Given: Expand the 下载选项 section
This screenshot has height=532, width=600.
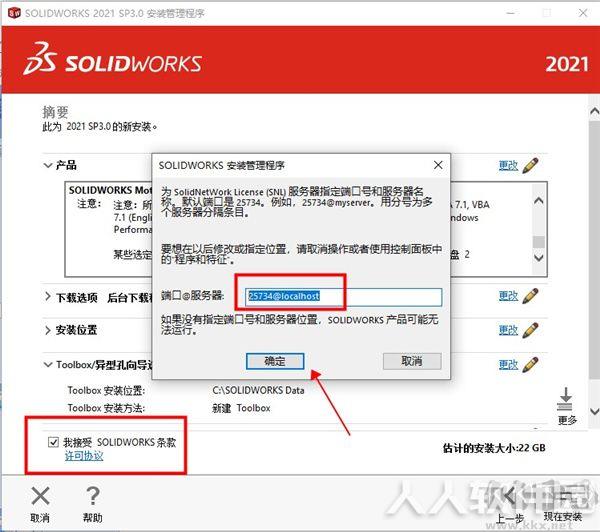Looking at the screenshot, I should click(48, 297).
